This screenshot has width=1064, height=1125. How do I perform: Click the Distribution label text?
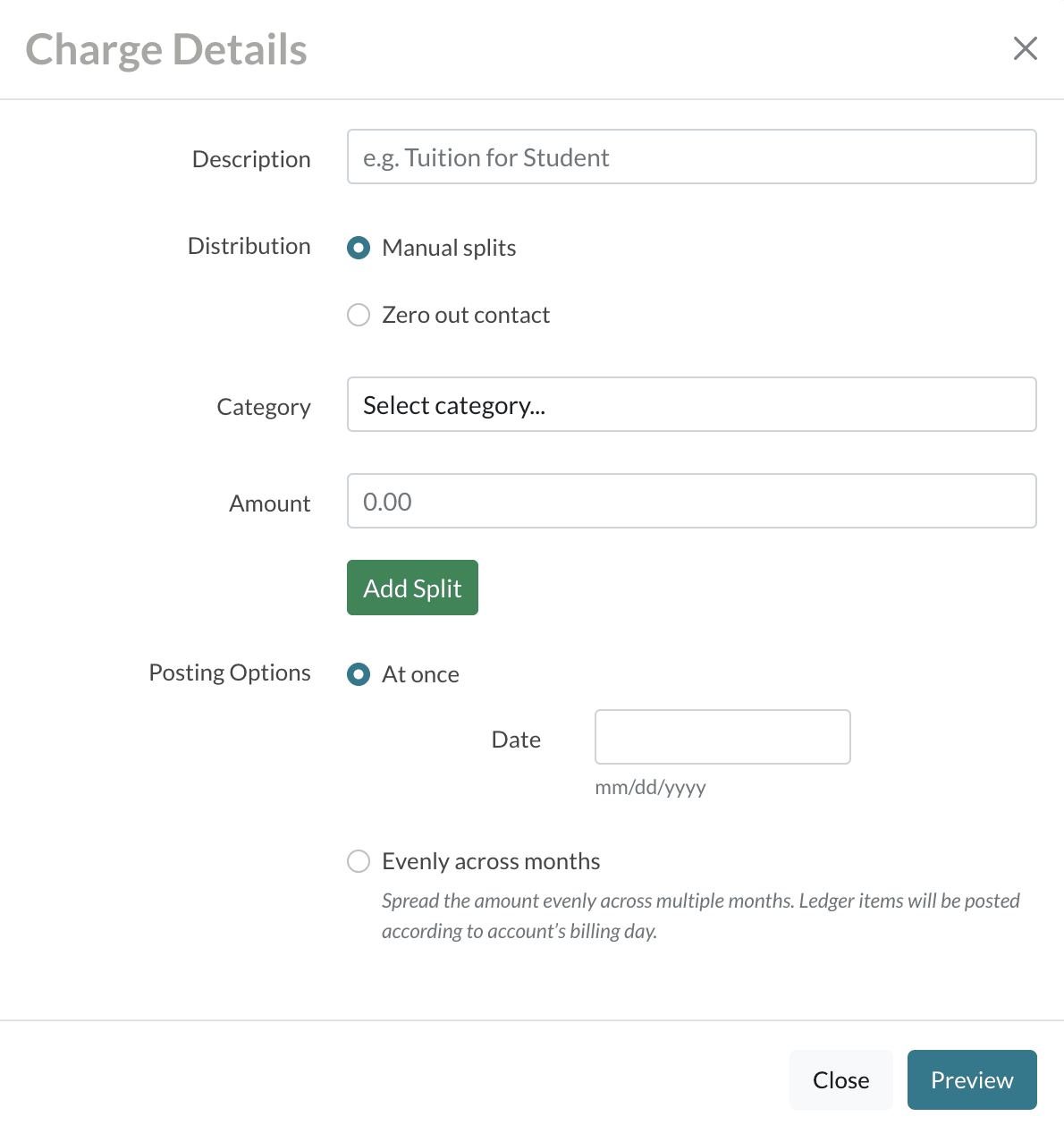click(x=249, y=246)
